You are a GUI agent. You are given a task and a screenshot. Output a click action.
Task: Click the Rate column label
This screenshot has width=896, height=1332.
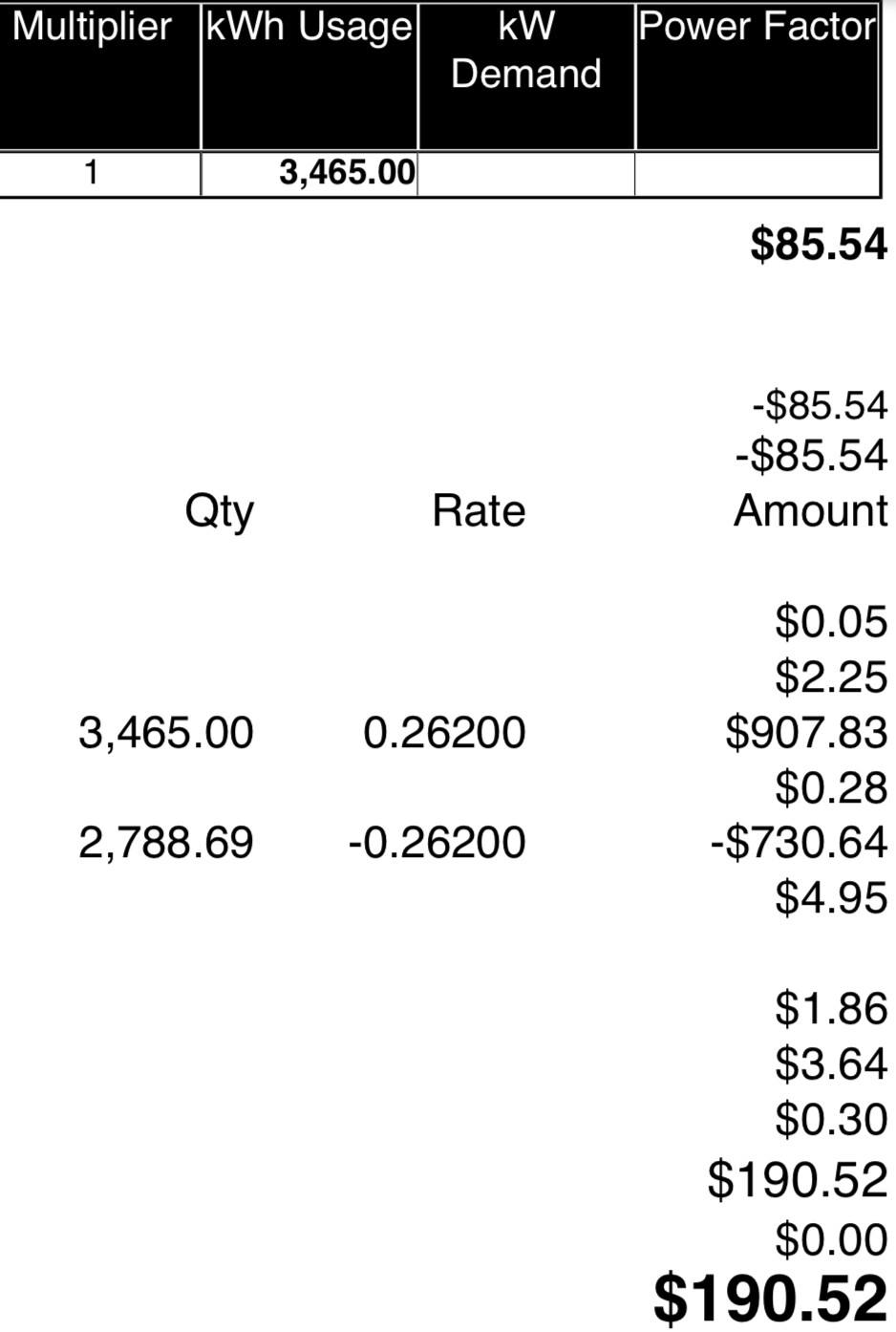pos(479,511)
